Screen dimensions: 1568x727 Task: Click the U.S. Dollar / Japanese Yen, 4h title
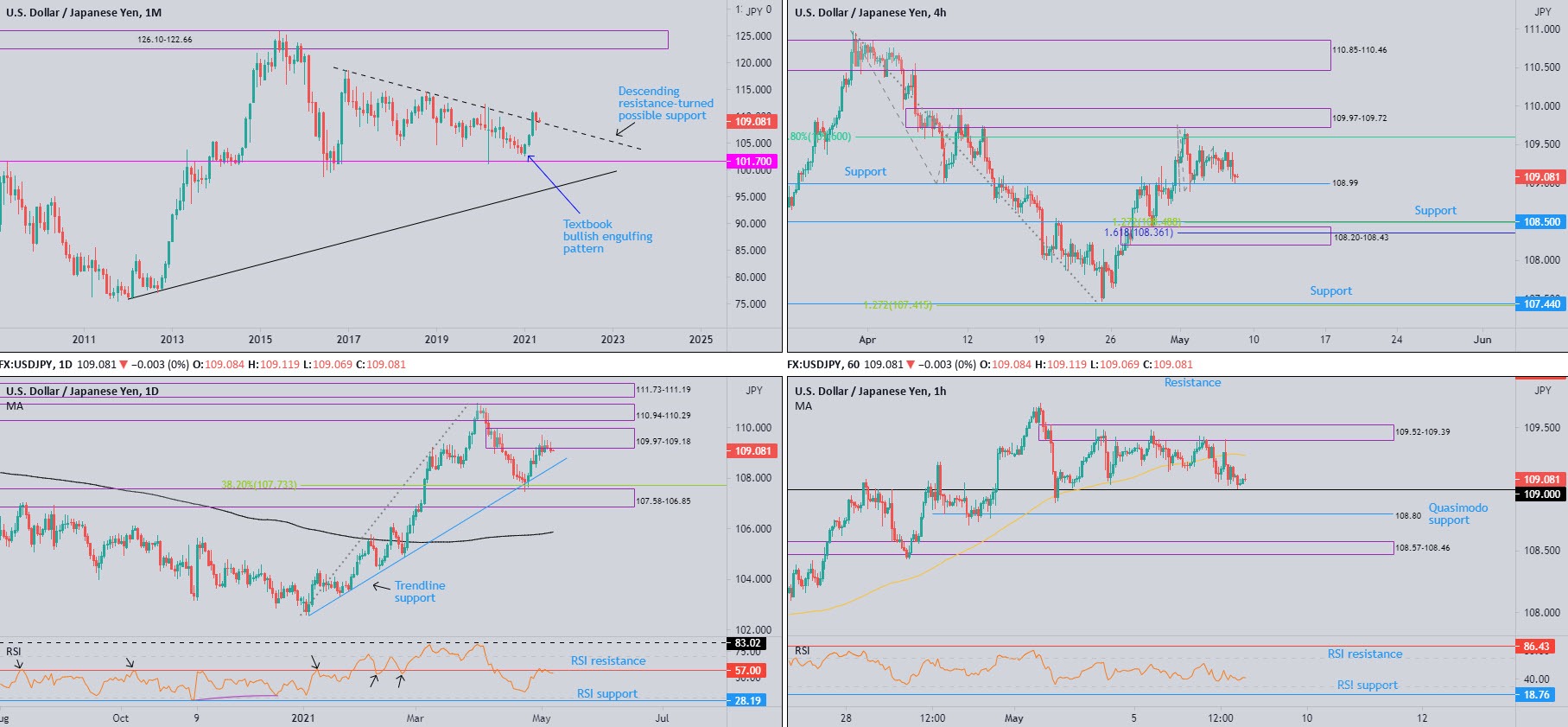pyautogui.click(x=870, y=13)
